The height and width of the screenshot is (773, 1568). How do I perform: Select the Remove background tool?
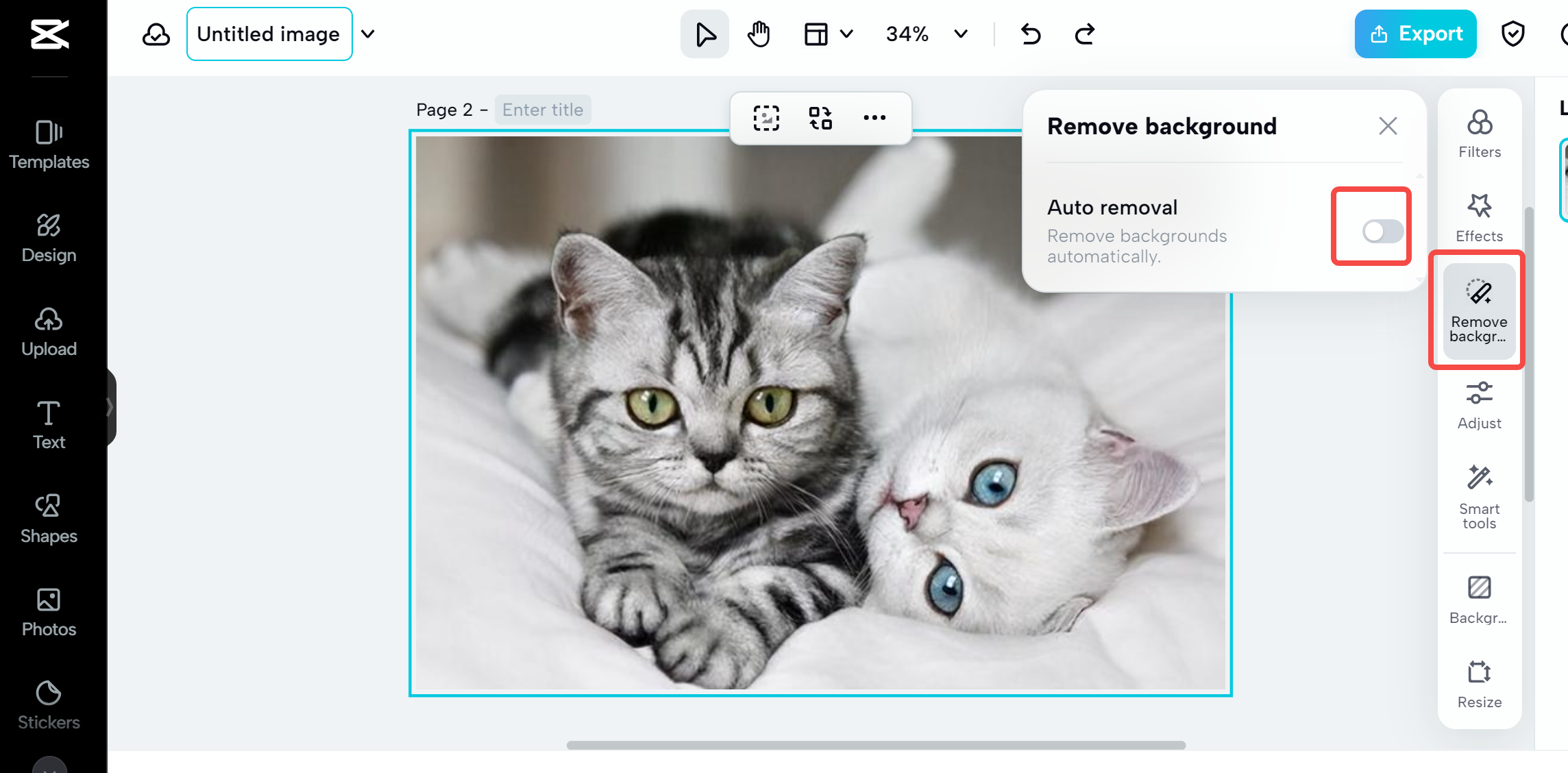coord(1478,310)
